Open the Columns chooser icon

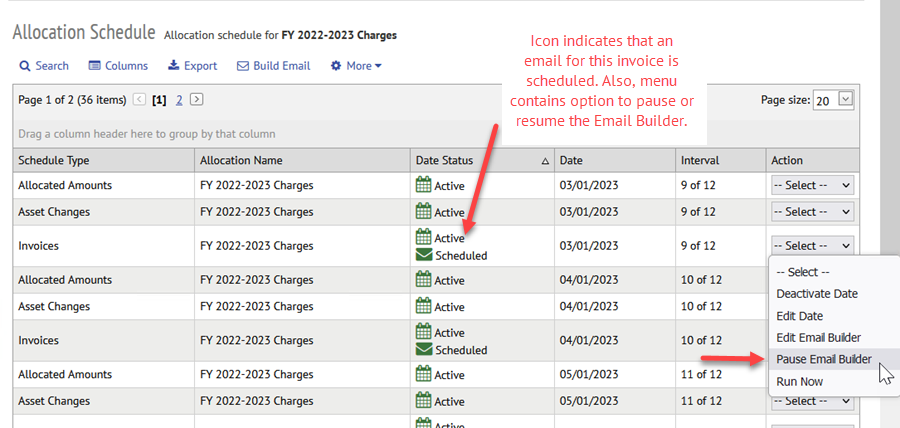(95, 66)
